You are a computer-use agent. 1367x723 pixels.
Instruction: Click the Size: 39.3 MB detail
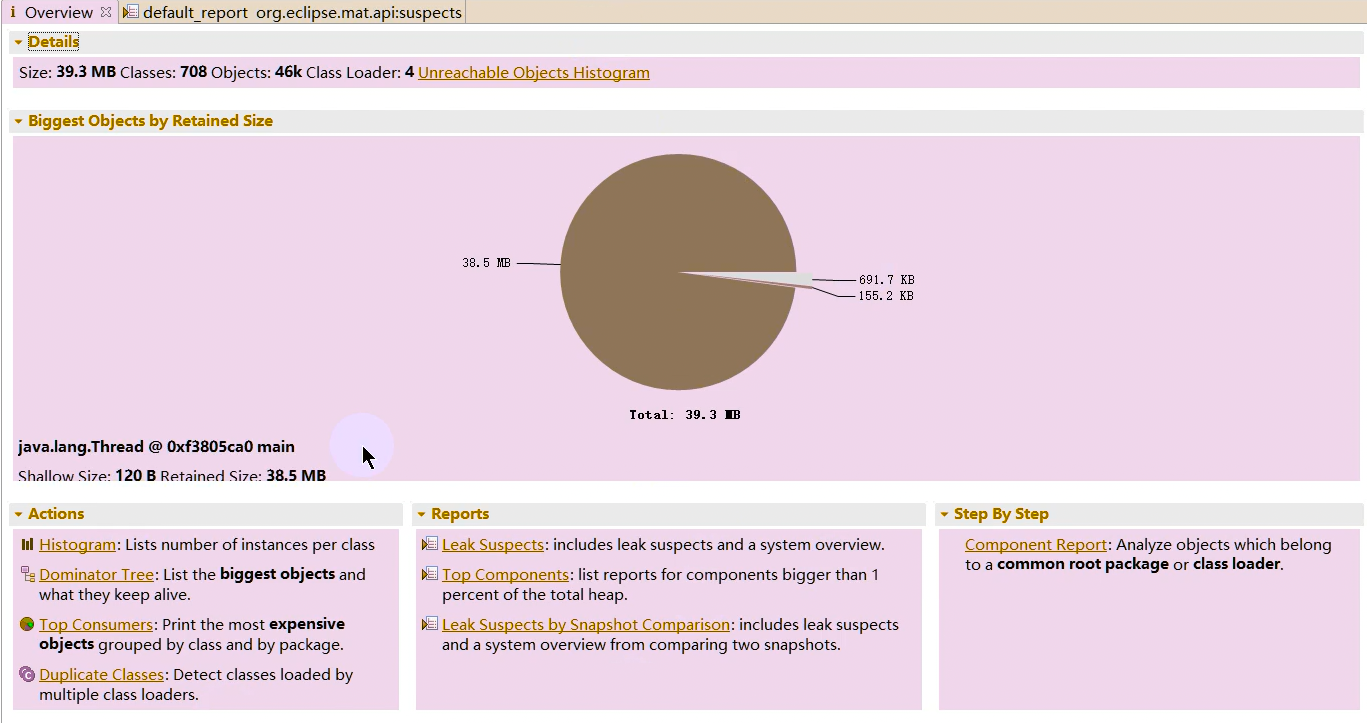67,73
